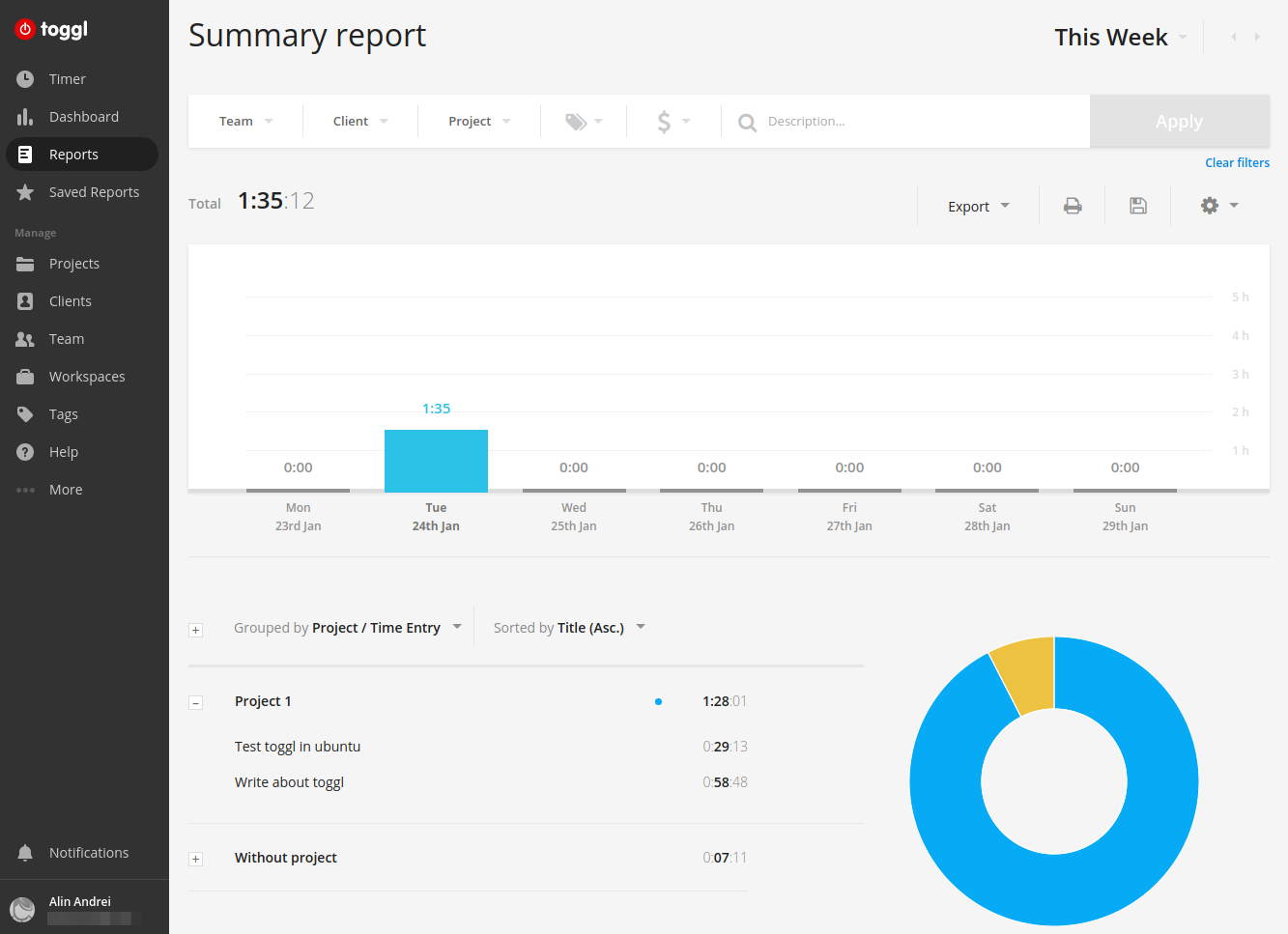Click the Toggl logo
1288x934 pixels.
click(50, 29)
